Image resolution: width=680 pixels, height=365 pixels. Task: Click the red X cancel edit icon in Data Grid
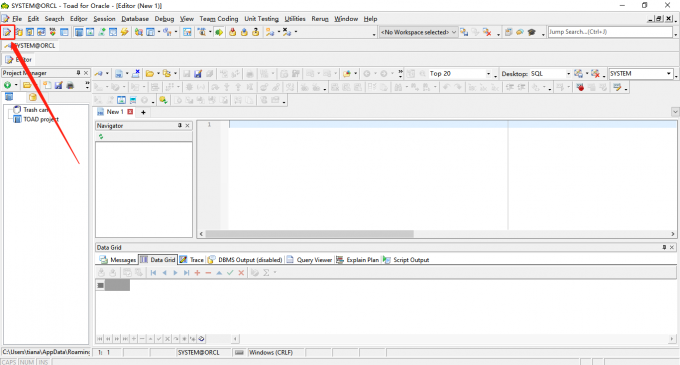tap(241, 273)
